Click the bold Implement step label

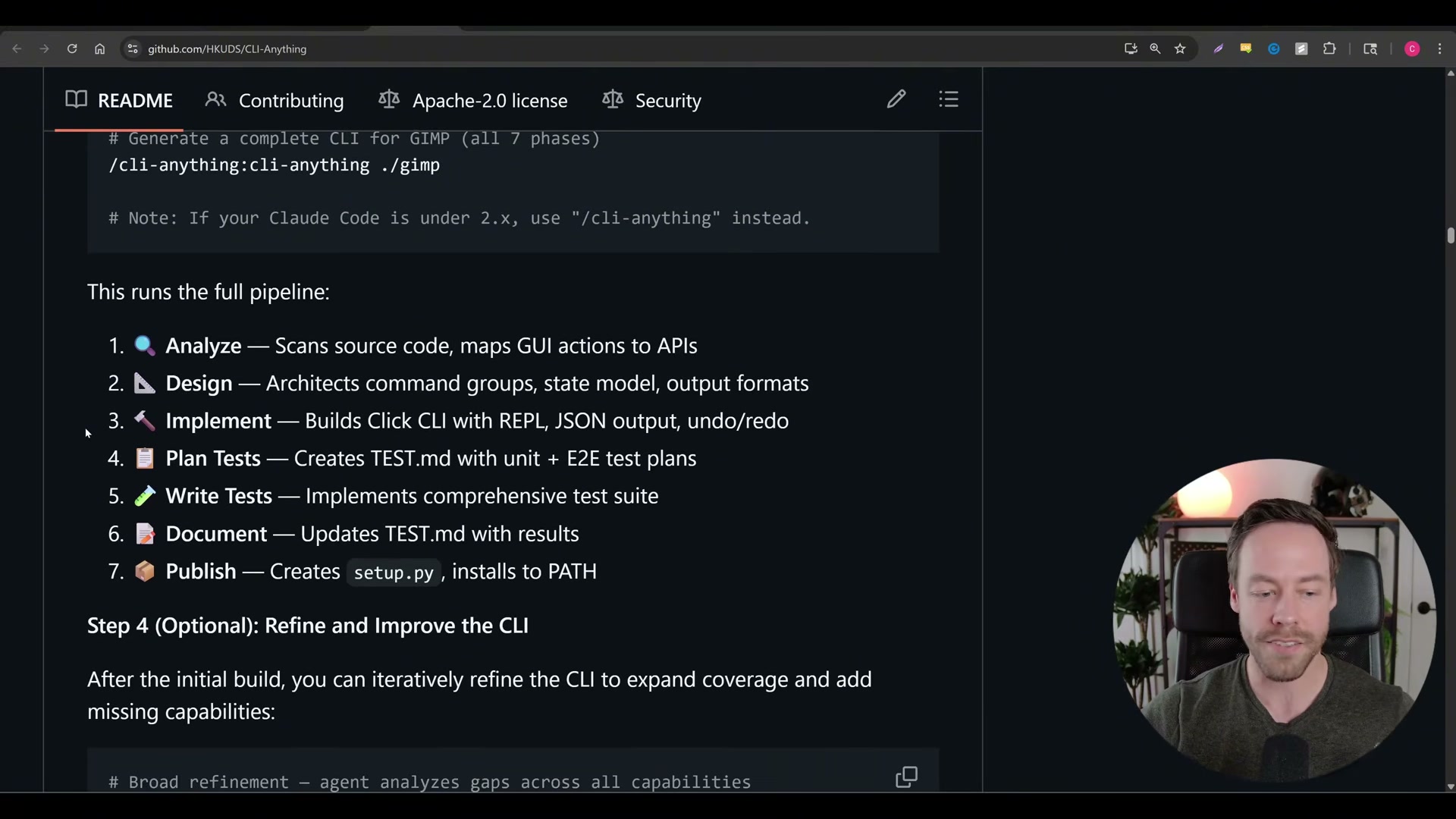point(218,421)
